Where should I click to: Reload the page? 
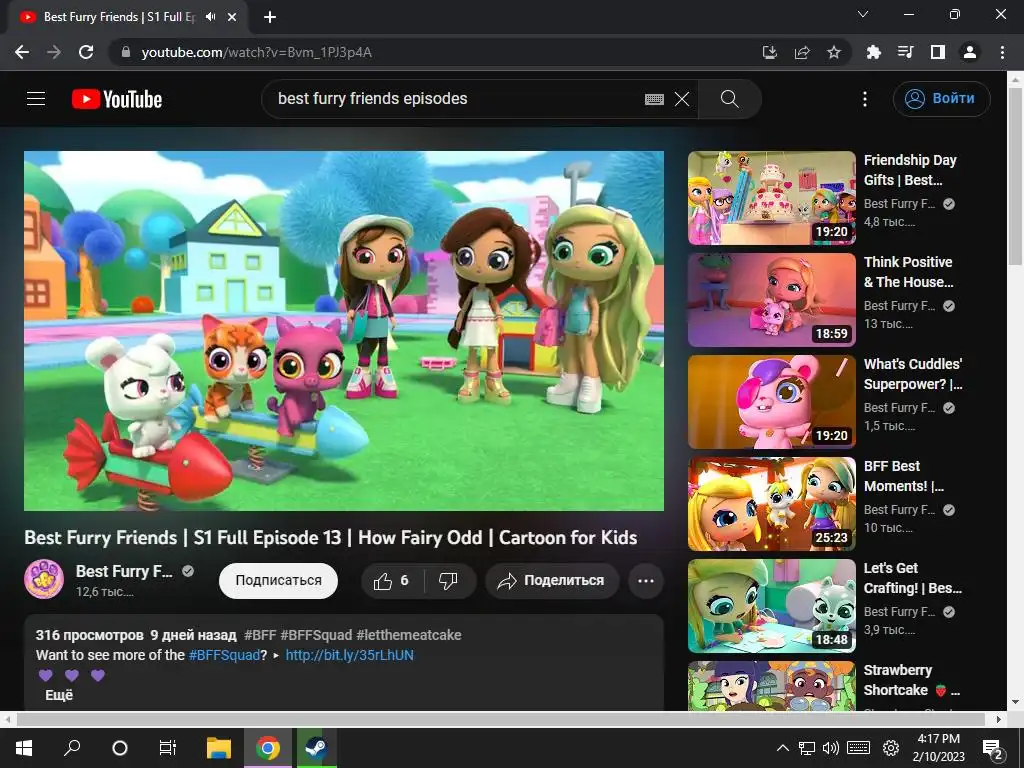86,52
